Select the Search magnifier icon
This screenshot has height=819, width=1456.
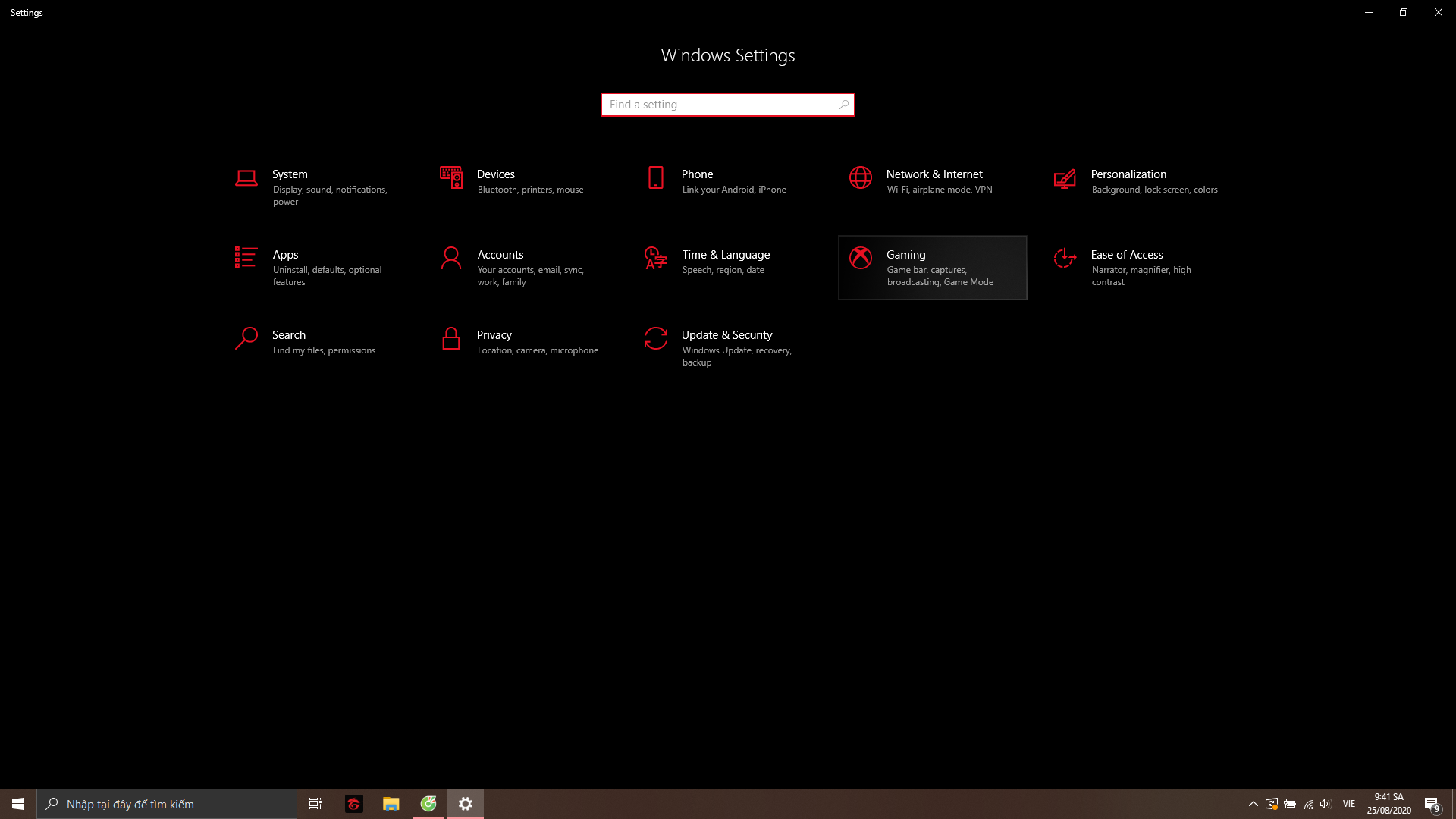coord(246,338)
